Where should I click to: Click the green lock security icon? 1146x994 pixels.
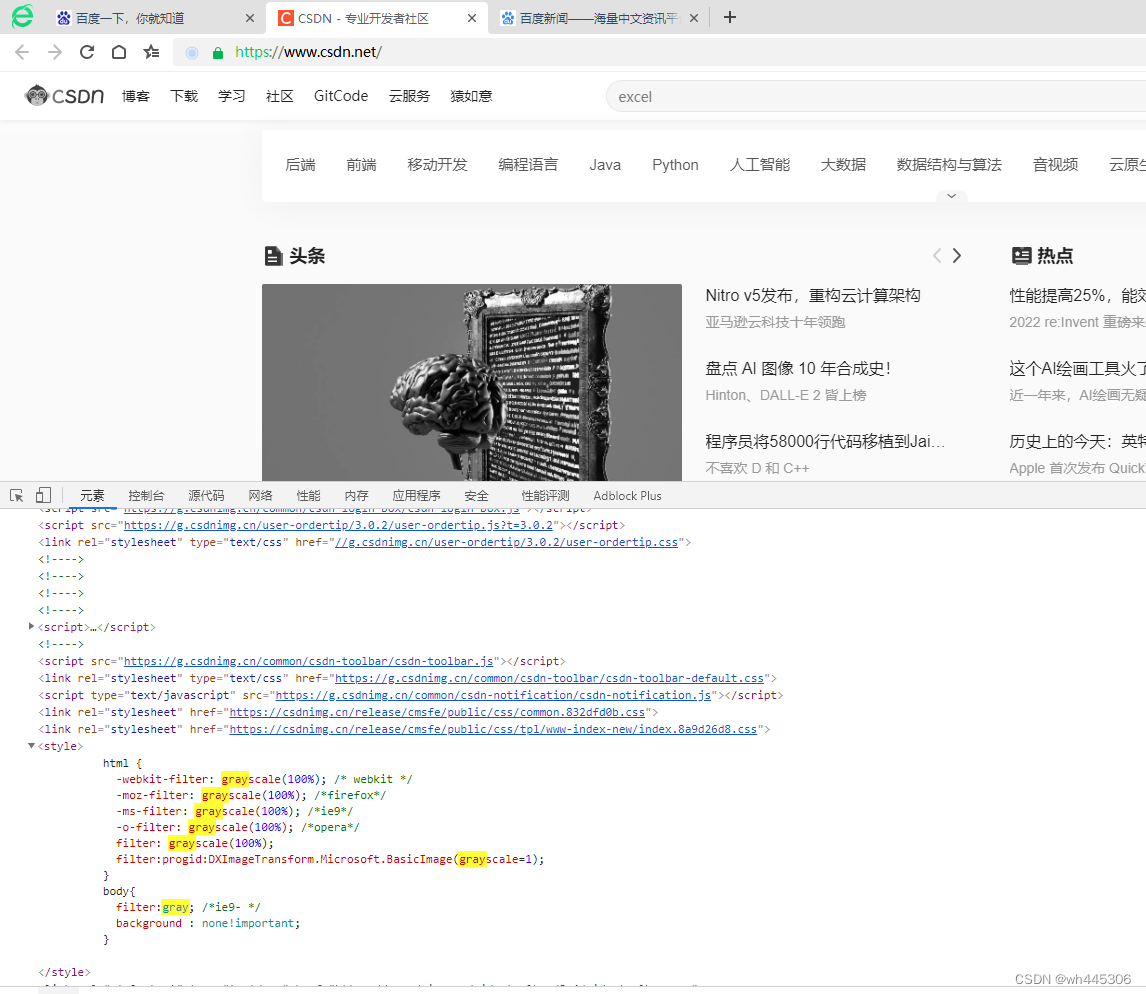(217, 53)
